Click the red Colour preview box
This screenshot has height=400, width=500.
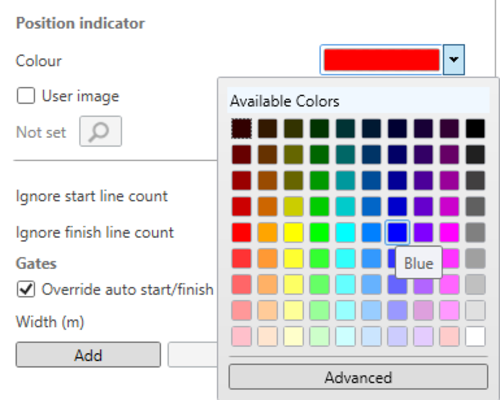pyautogui.click(x=382, y=60)
